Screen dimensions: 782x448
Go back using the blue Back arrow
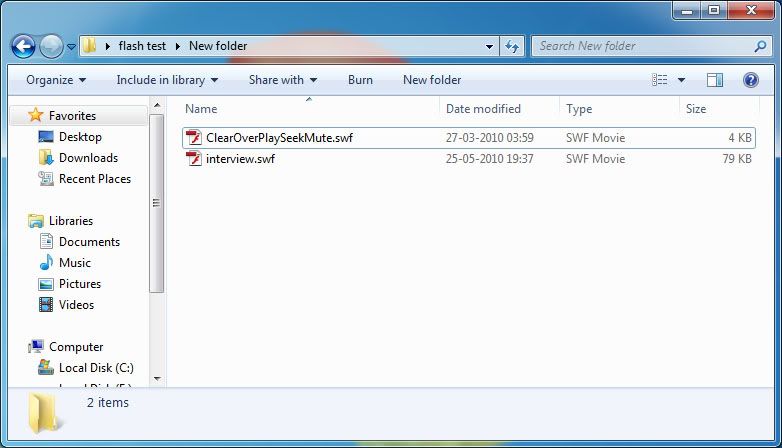point(23,46)
